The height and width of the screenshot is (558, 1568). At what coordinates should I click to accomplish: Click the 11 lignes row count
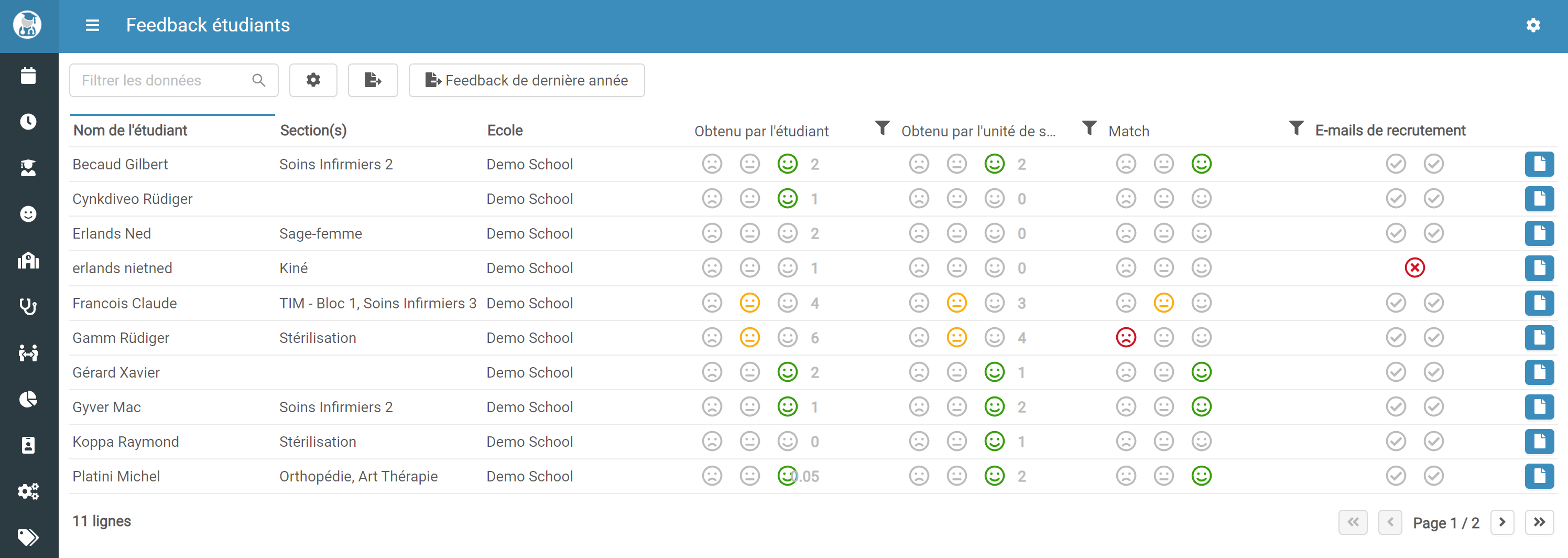coord(102,521)
